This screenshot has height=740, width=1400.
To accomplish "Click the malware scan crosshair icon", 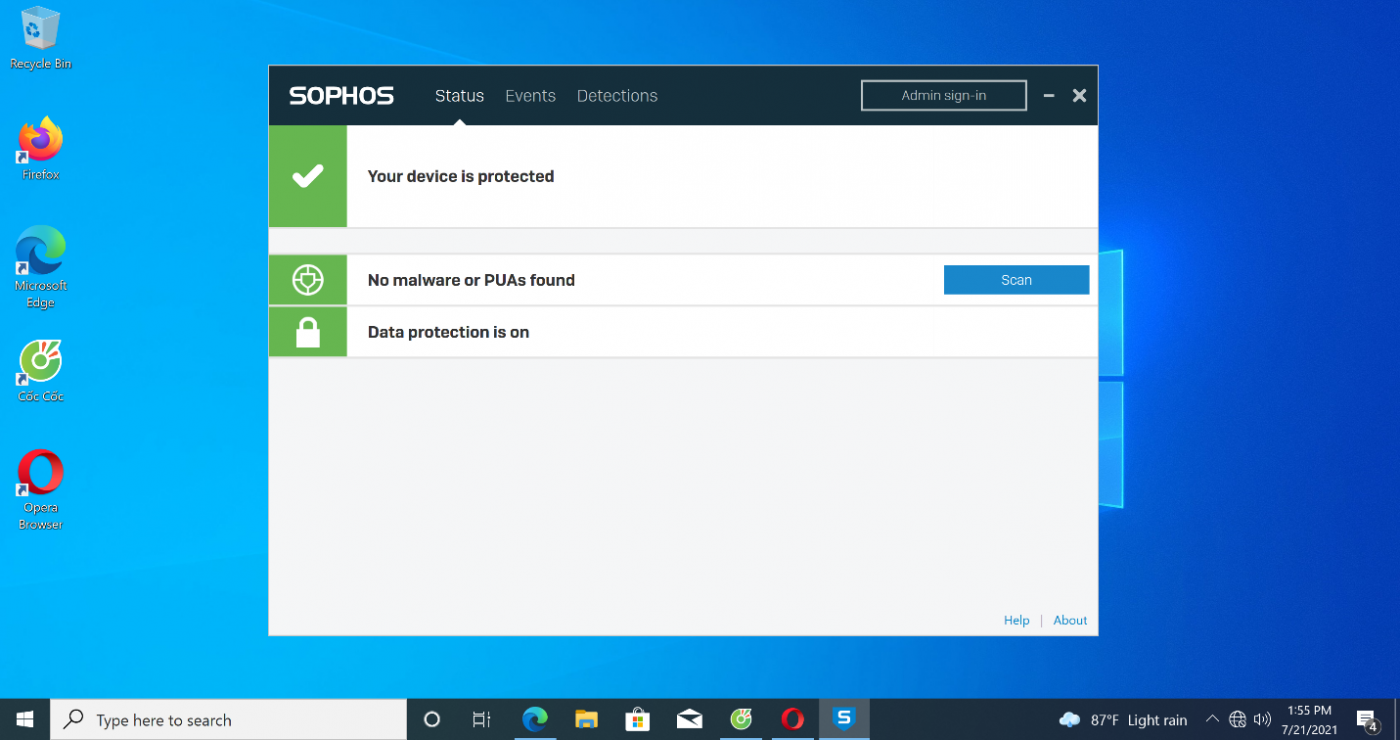I will click(308, 280).
